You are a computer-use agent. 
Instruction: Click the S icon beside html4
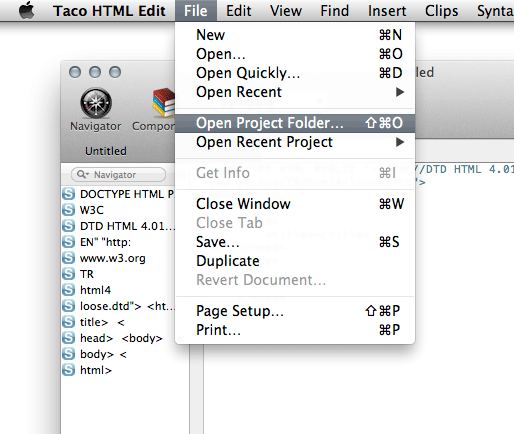point(69,290)
